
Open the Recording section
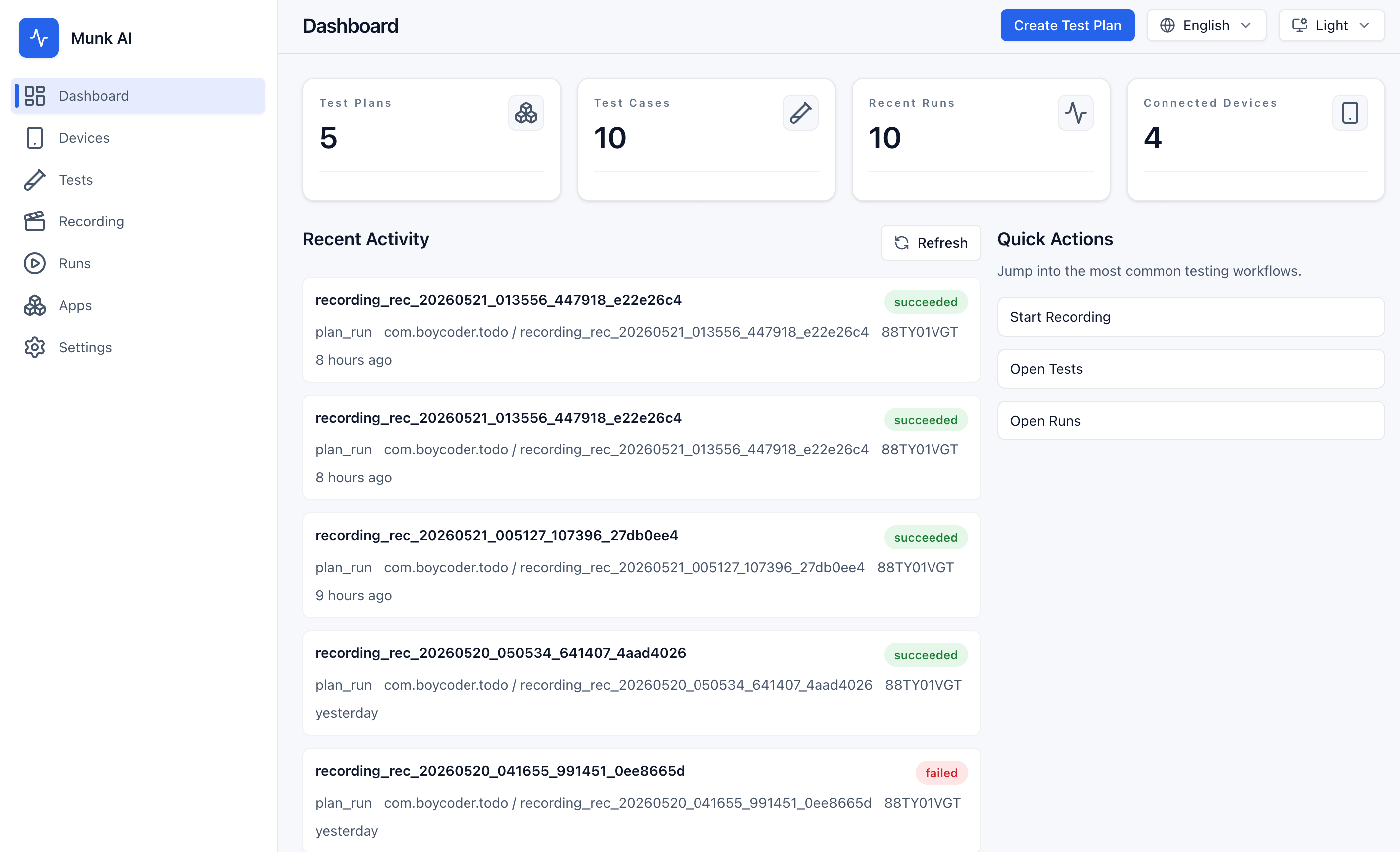point(138,221)
